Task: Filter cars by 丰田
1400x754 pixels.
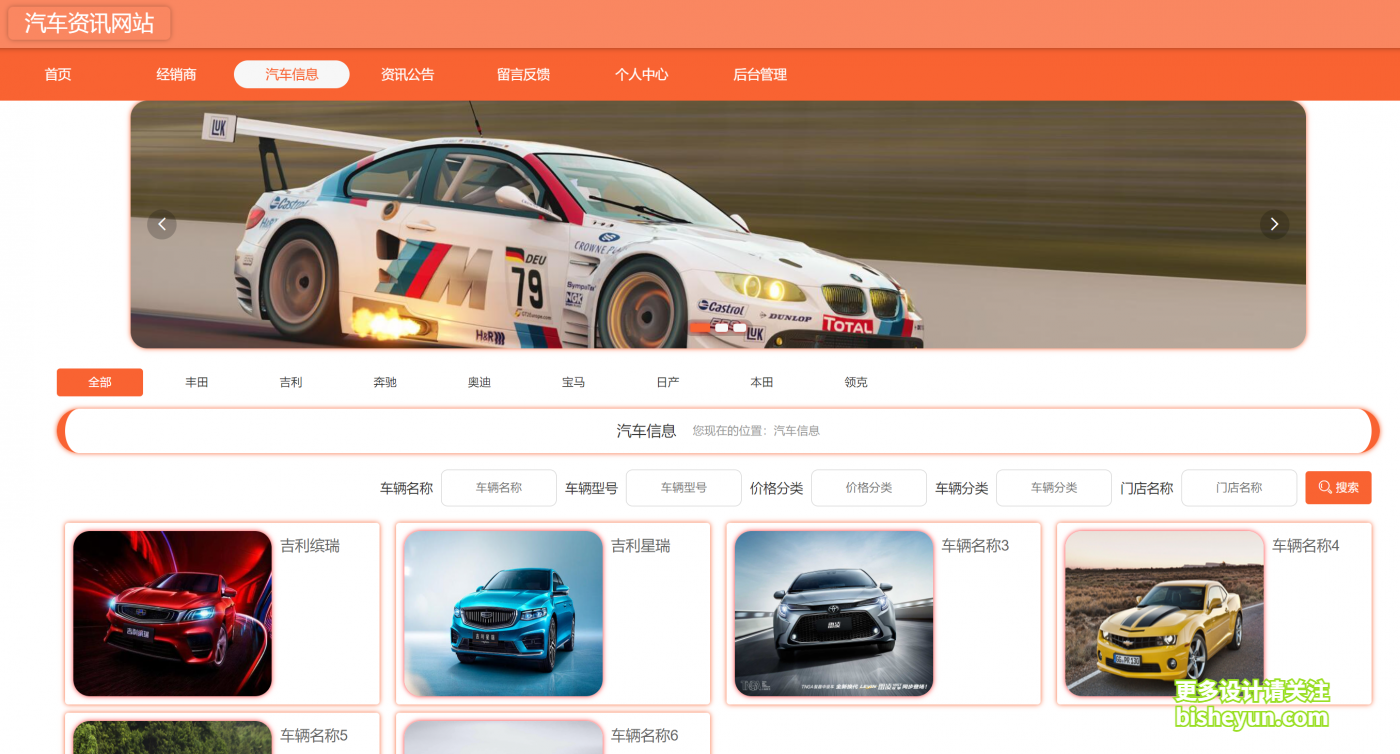Action: tap(197, 383)
